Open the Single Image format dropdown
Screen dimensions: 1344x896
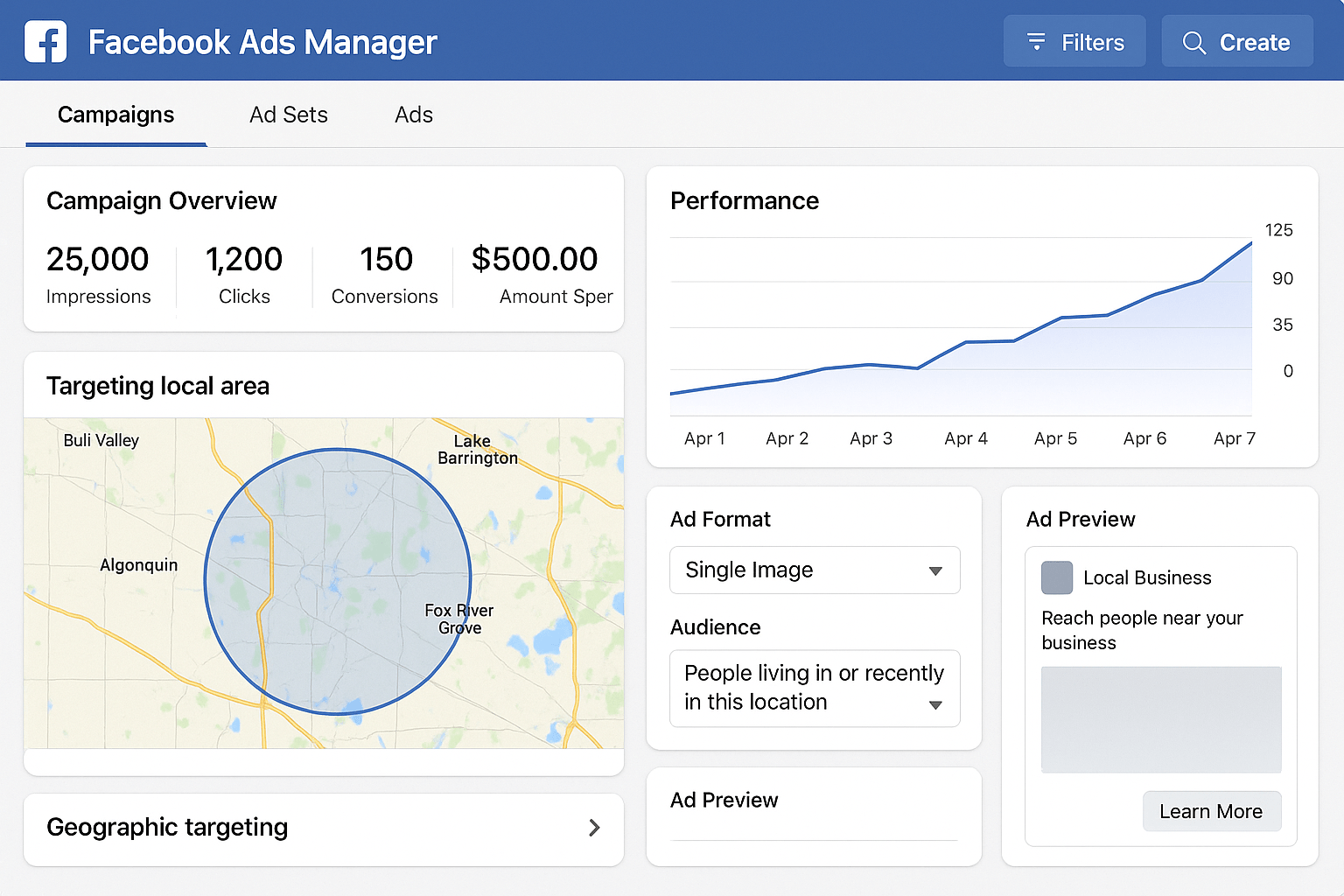815,570
